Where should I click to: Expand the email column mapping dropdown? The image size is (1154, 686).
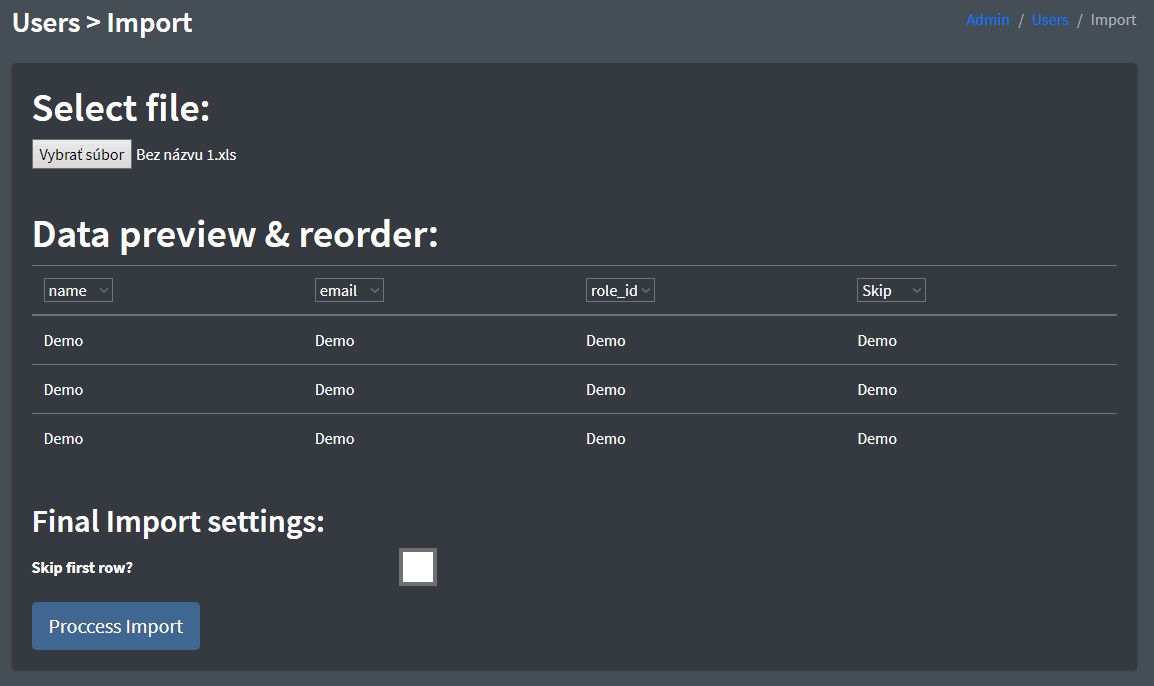click(349, 290)
